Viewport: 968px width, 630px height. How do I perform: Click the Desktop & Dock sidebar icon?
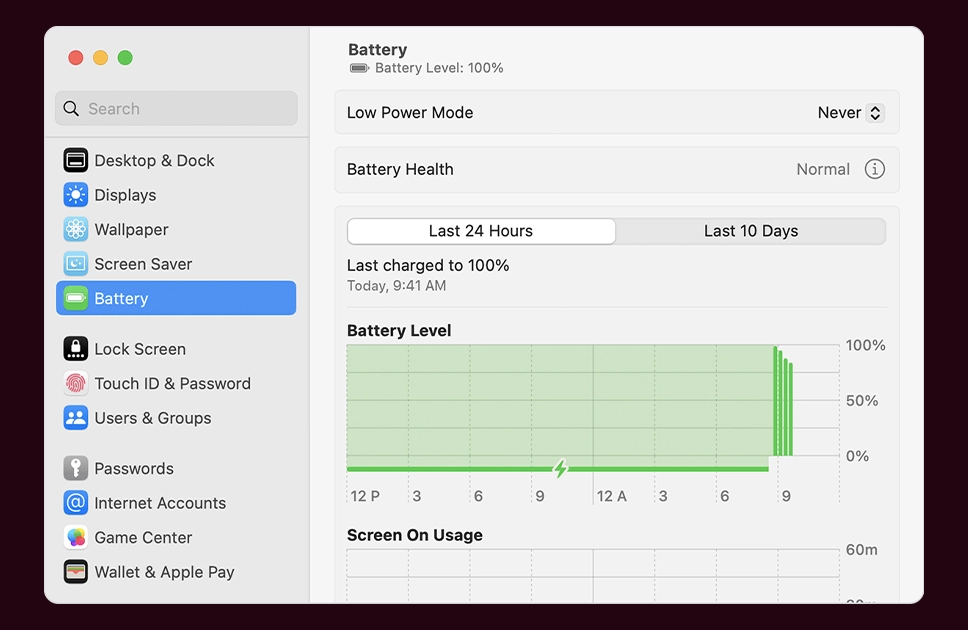pos(75,161)
